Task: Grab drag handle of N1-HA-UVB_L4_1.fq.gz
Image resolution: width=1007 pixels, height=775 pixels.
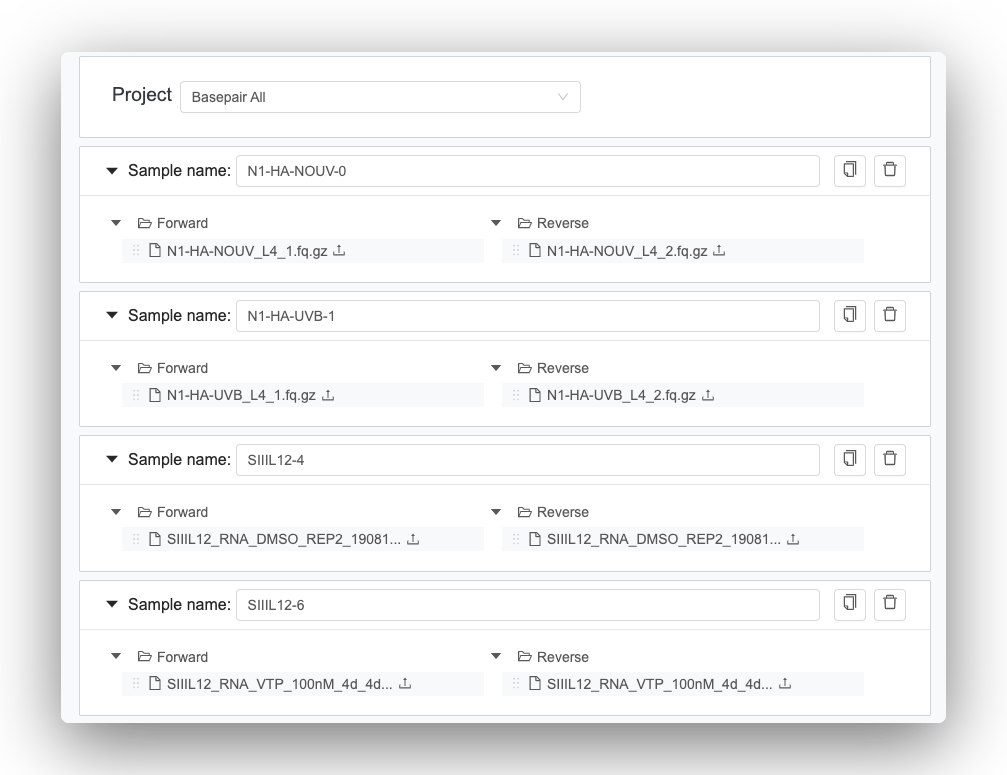Action: click(x=136, y=395)
